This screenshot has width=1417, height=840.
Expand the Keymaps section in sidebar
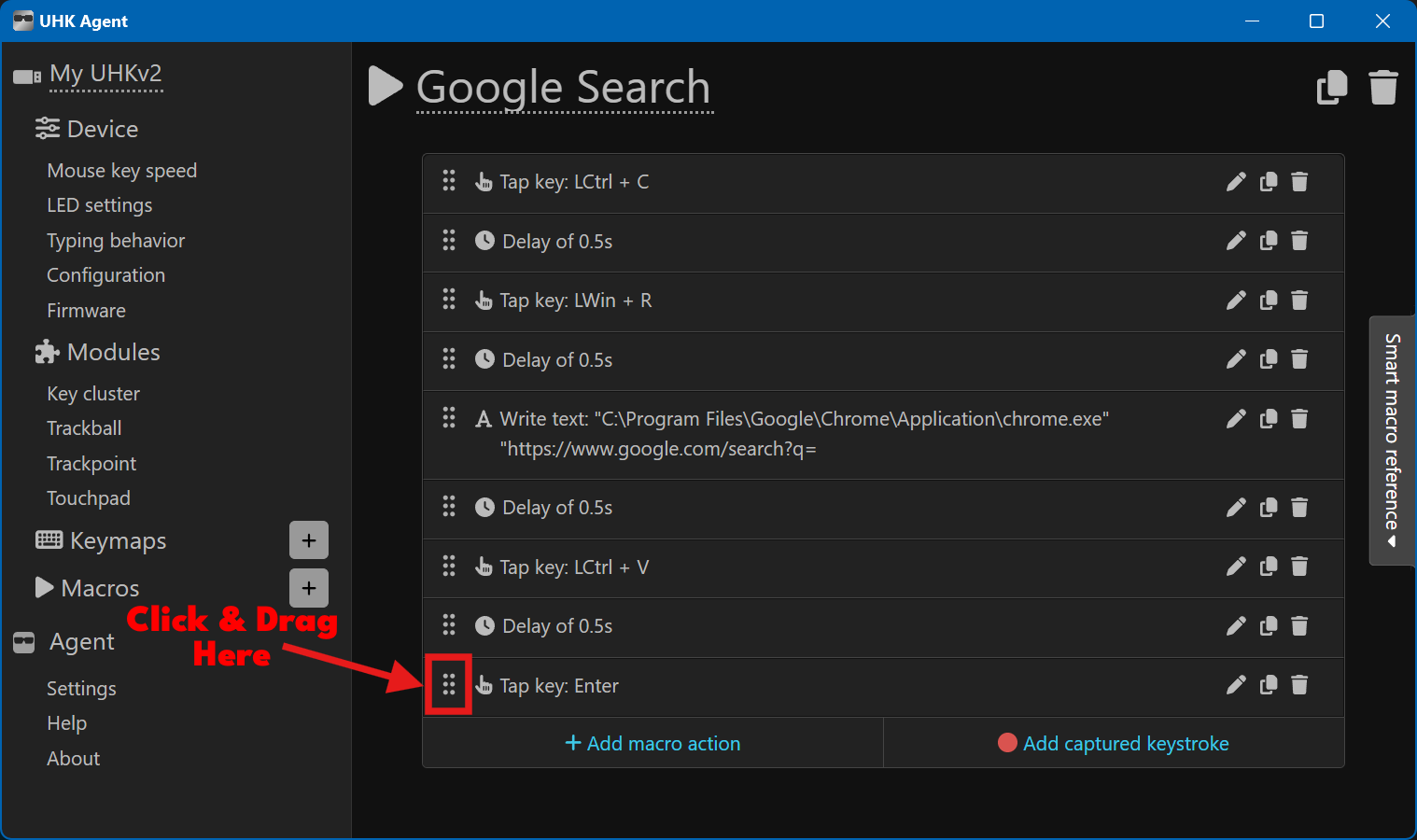point(101,540)
